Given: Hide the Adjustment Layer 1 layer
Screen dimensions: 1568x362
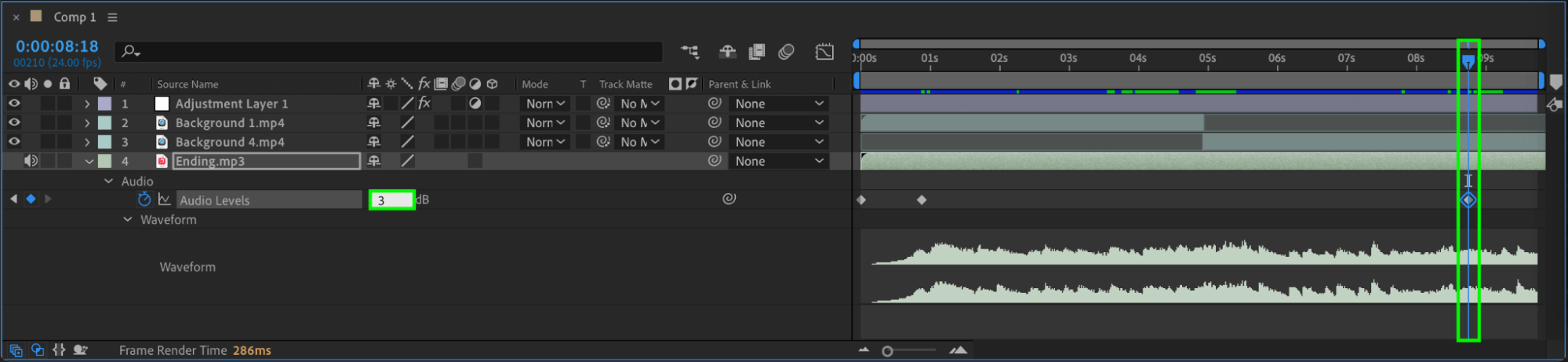Looking at the screenshot, I should [x=14, y=104].
